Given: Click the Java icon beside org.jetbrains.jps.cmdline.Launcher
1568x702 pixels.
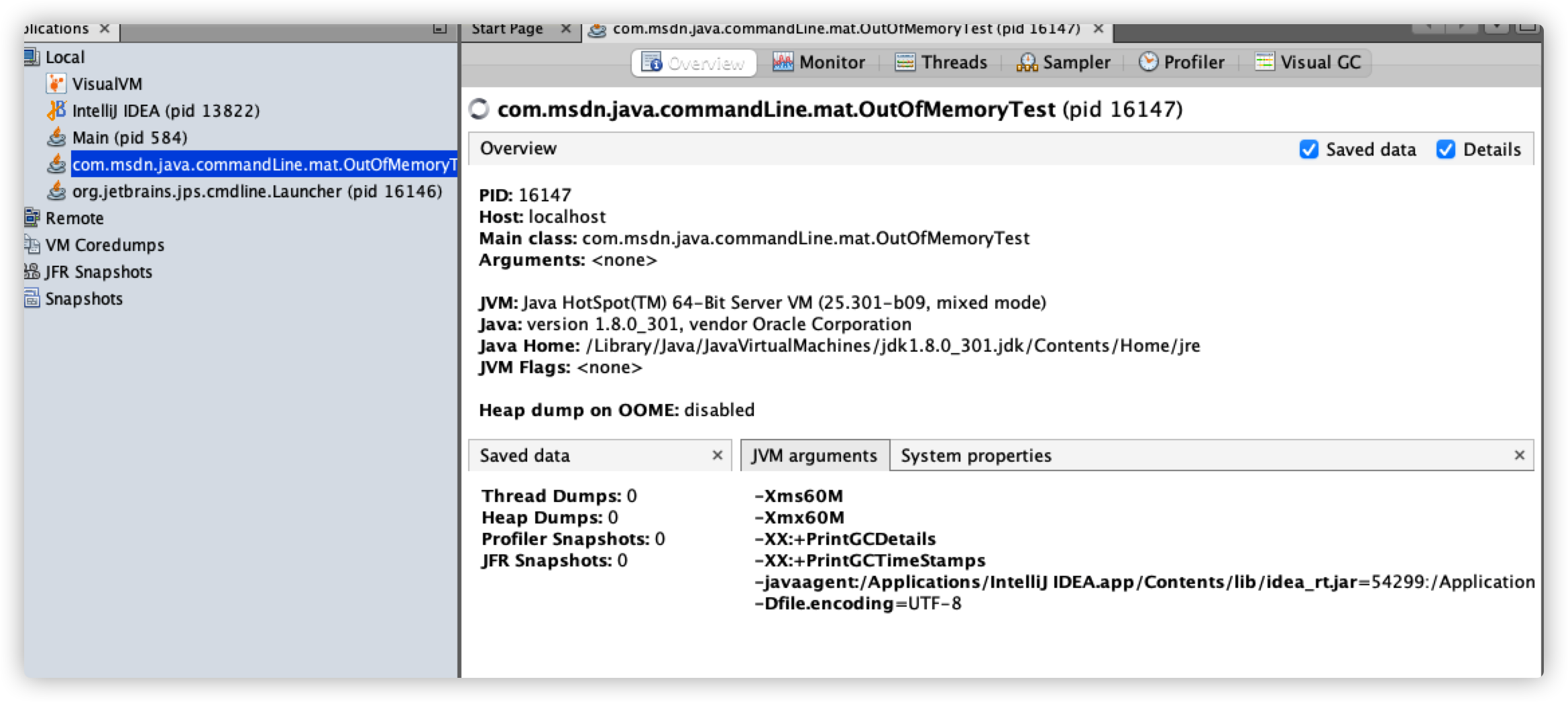Looking at the screenshot, I should [x=56, y=191].
